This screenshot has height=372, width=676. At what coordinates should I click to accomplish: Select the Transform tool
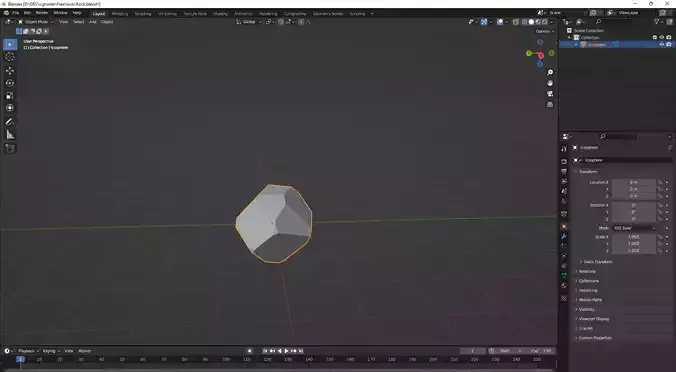coord(10,108)
